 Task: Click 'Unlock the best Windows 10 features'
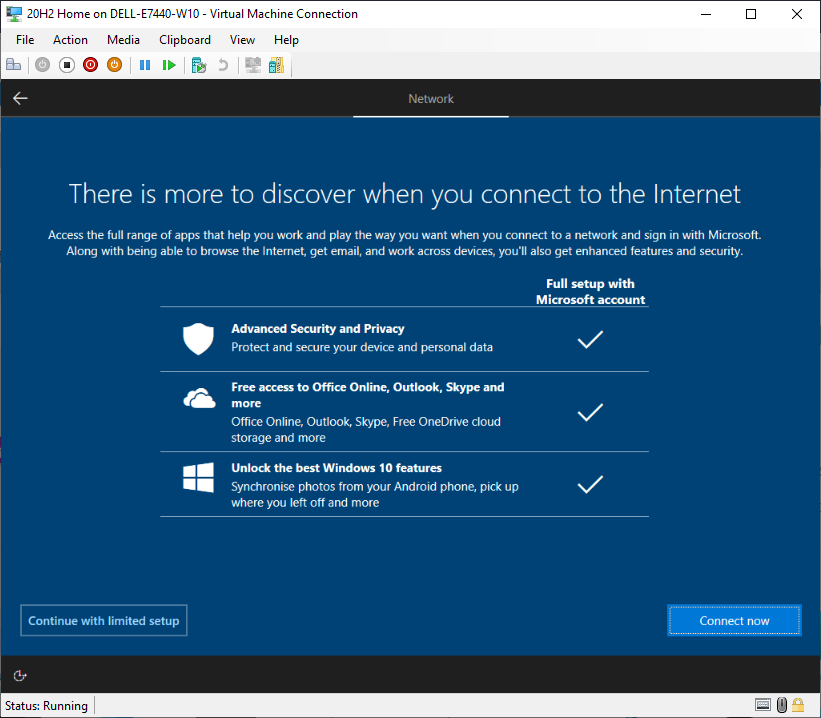337,468
